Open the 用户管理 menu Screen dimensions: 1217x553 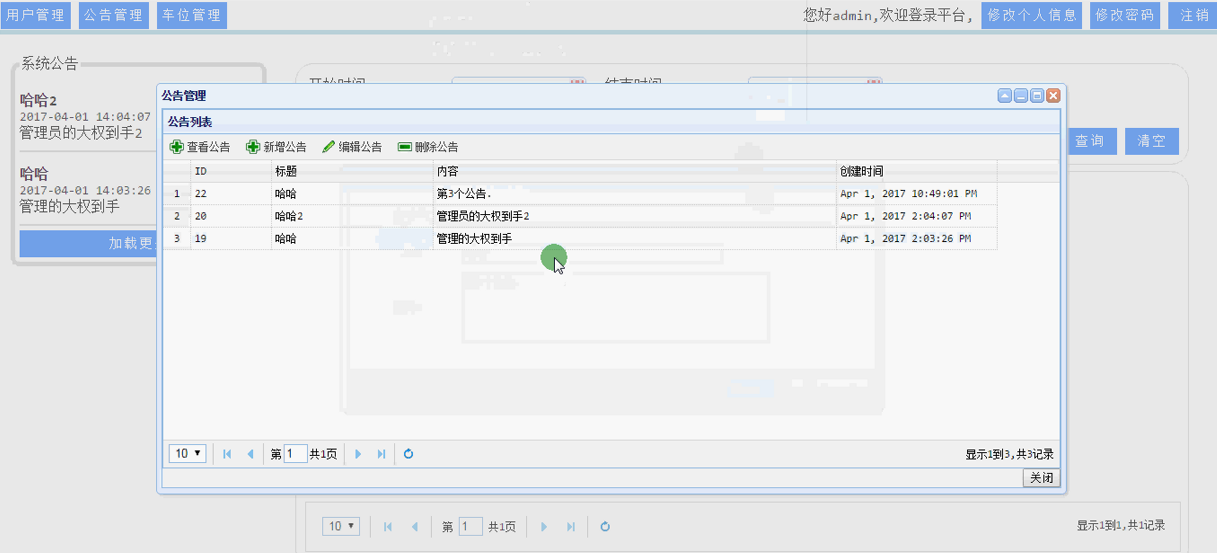click(x=35, y=15)
